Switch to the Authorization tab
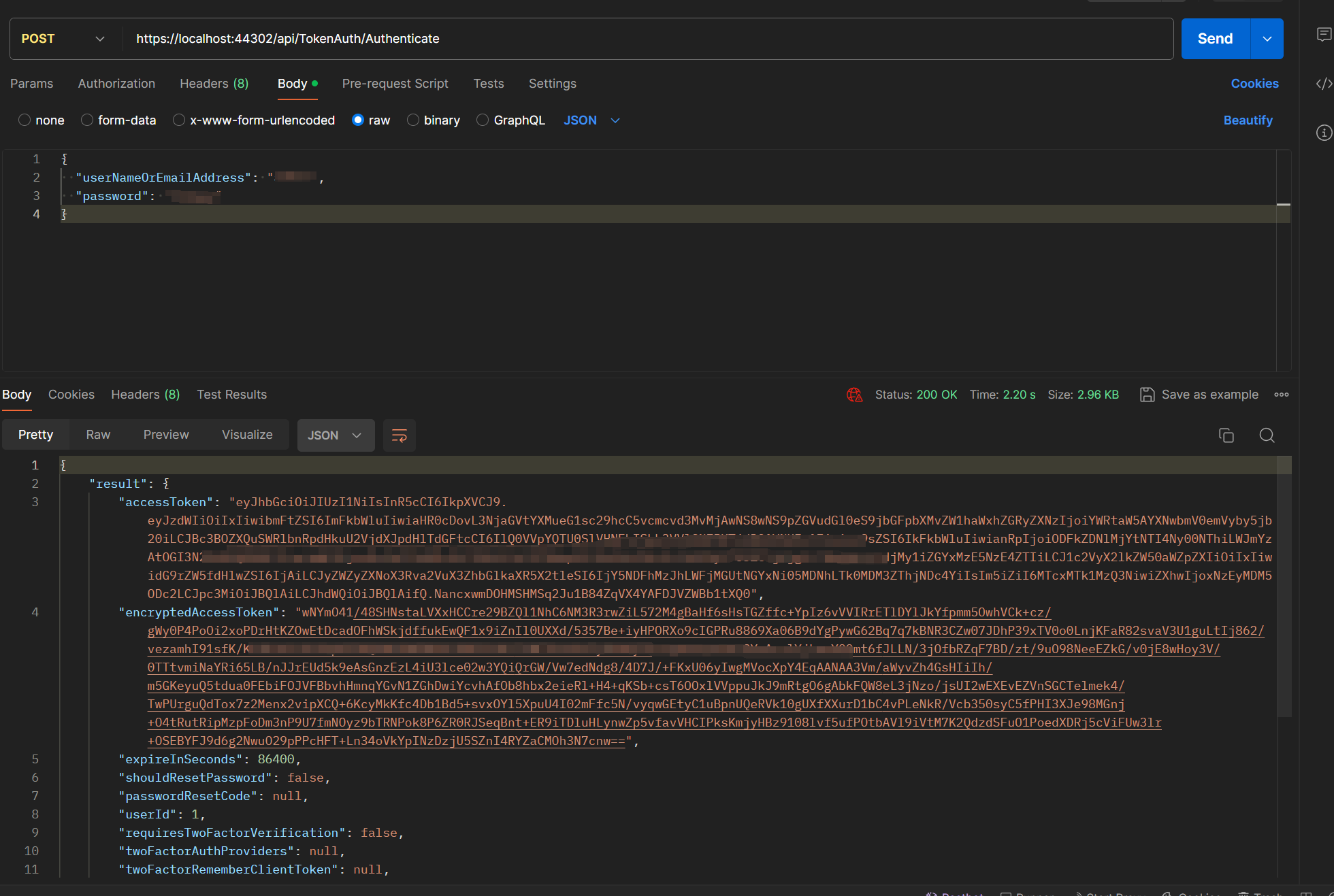This screenshot has width=1334, height=896. click(116, 84)
